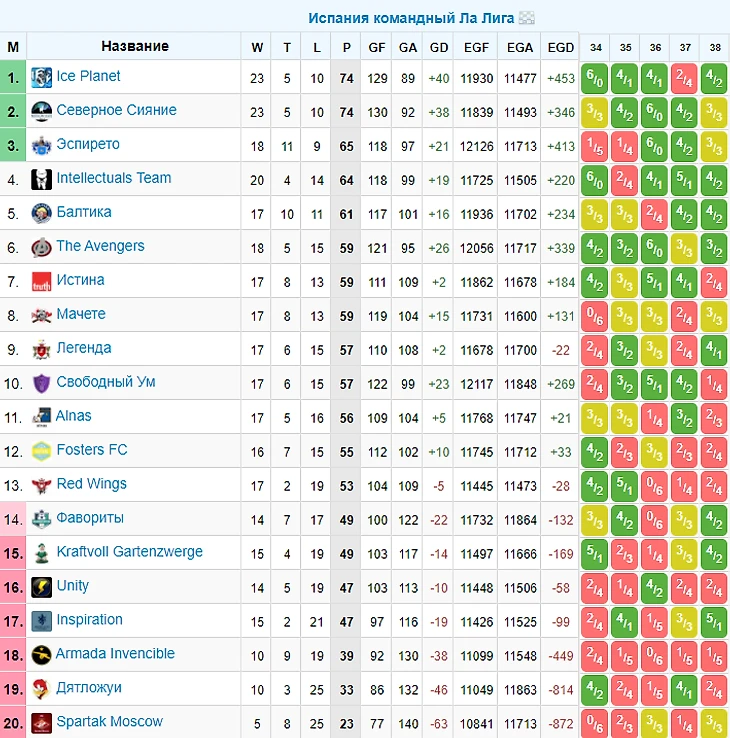The height and width of the screenshot is (738, 730).
Task: Open the Red Wings team link
Action: click(91, 484)
